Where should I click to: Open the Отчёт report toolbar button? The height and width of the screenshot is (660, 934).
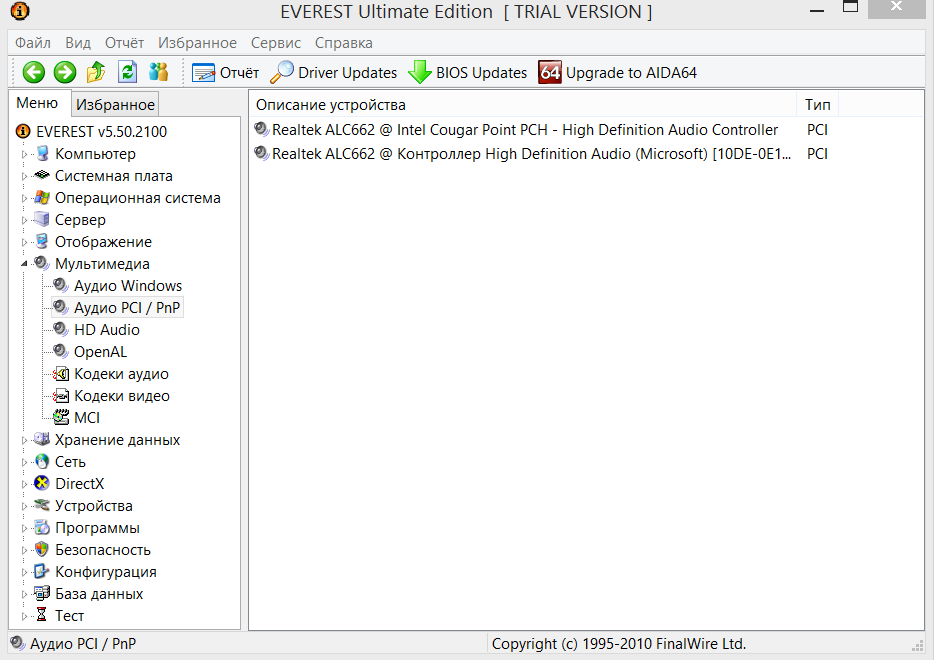(x=225, y=73)
